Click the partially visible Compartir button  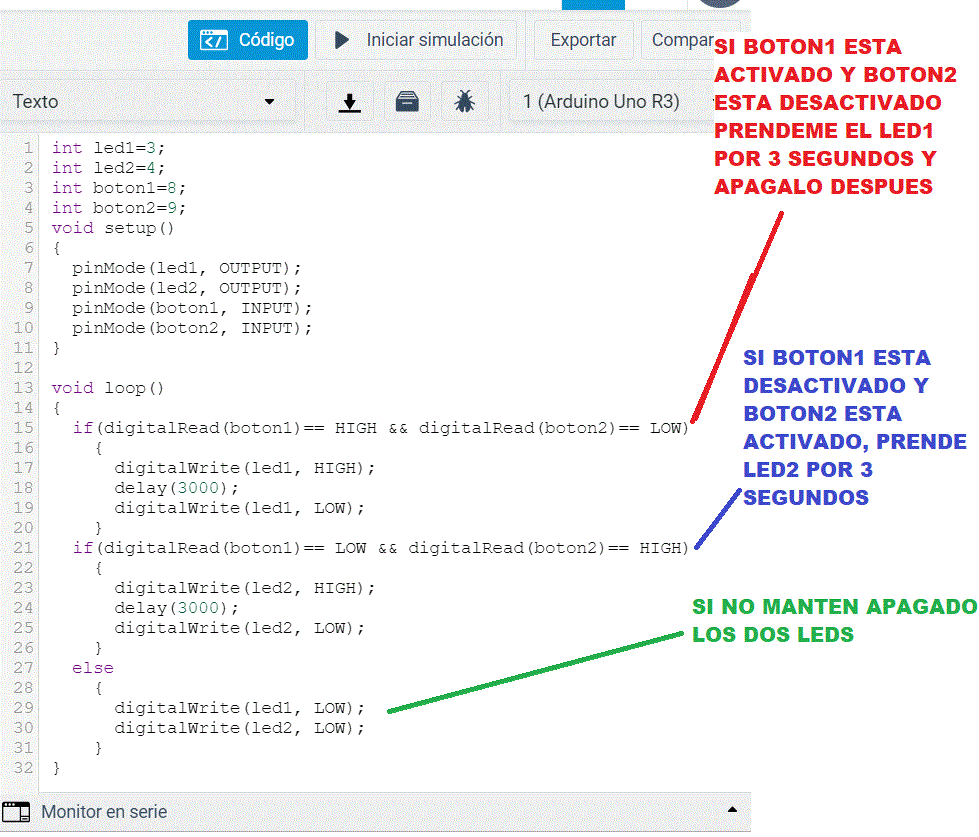click(x=682, y=40)
